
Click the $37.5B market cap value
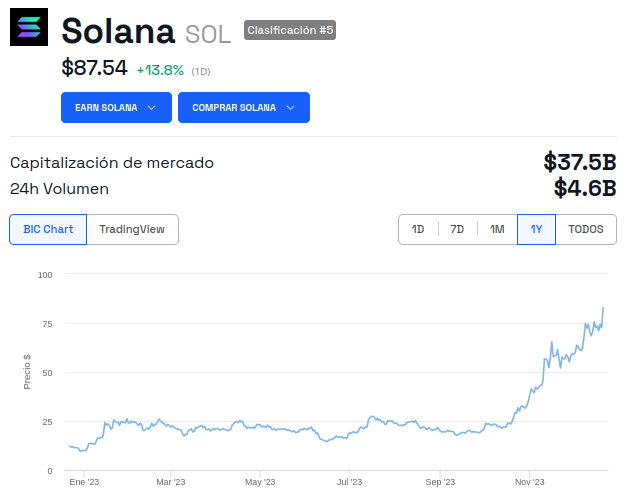580,162
